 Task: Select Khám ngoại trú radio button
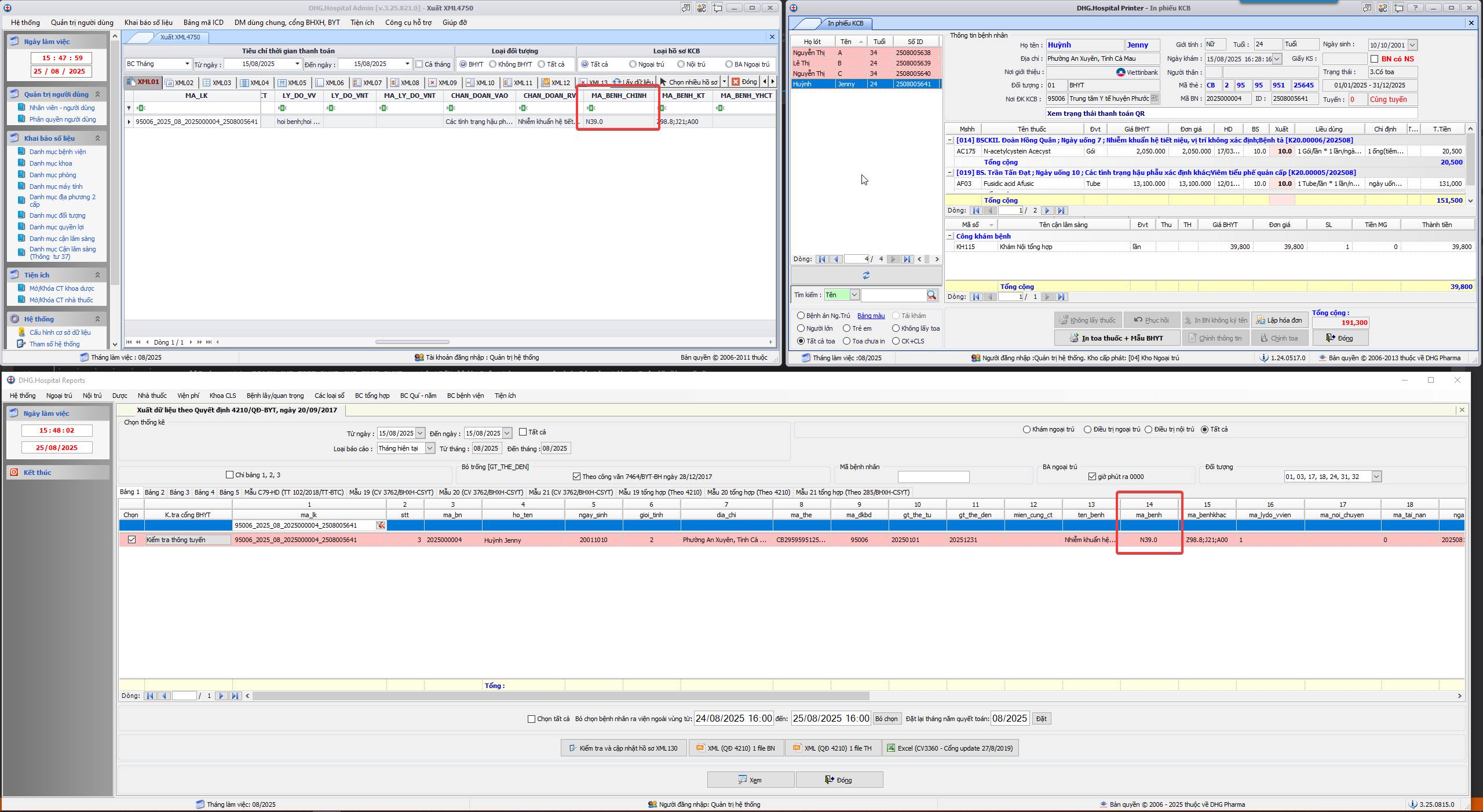click(1027, 430)
